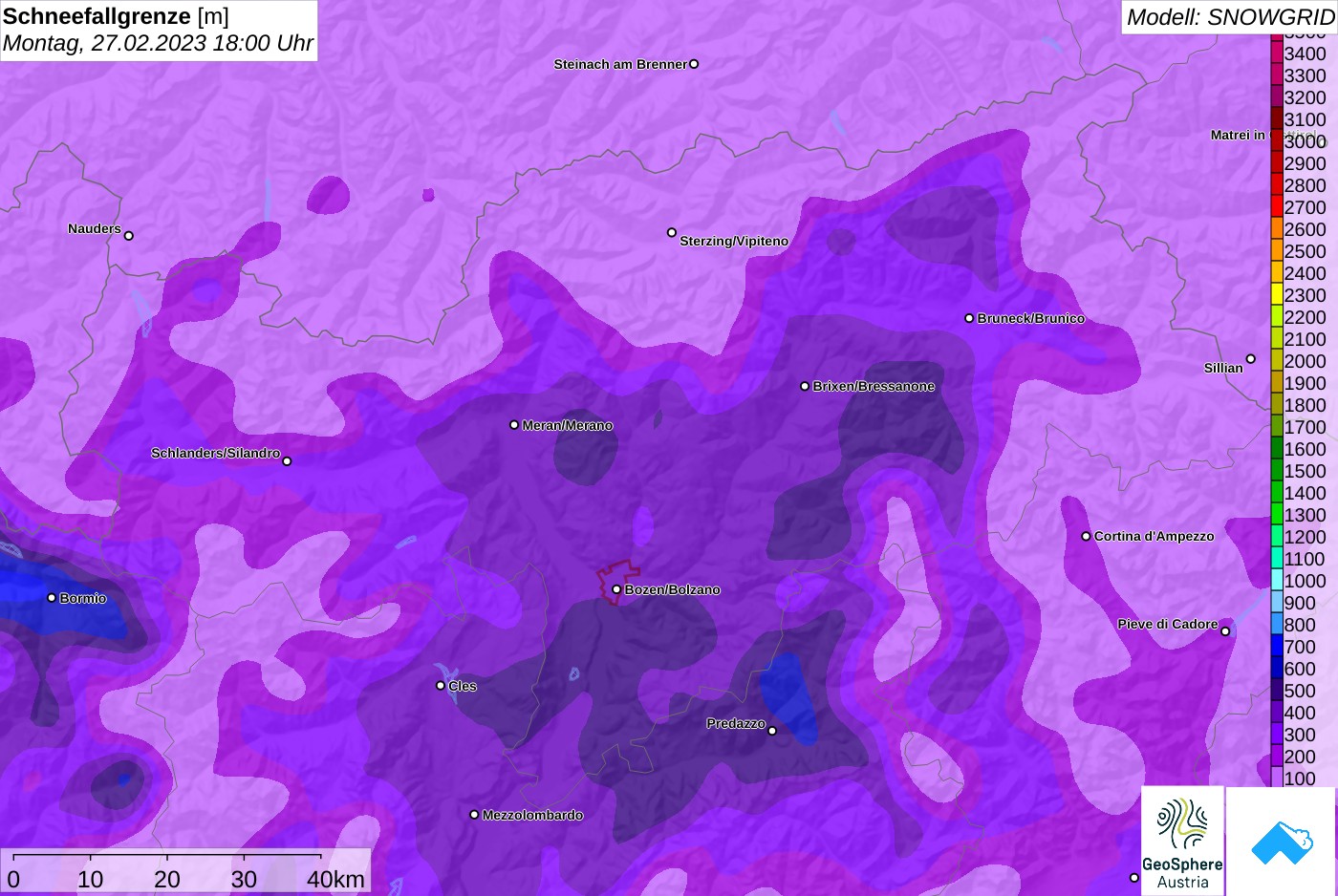Click the Bozen red municipal boundary outline
Screen dimensions: 1338x896
[x=616, y=582]
